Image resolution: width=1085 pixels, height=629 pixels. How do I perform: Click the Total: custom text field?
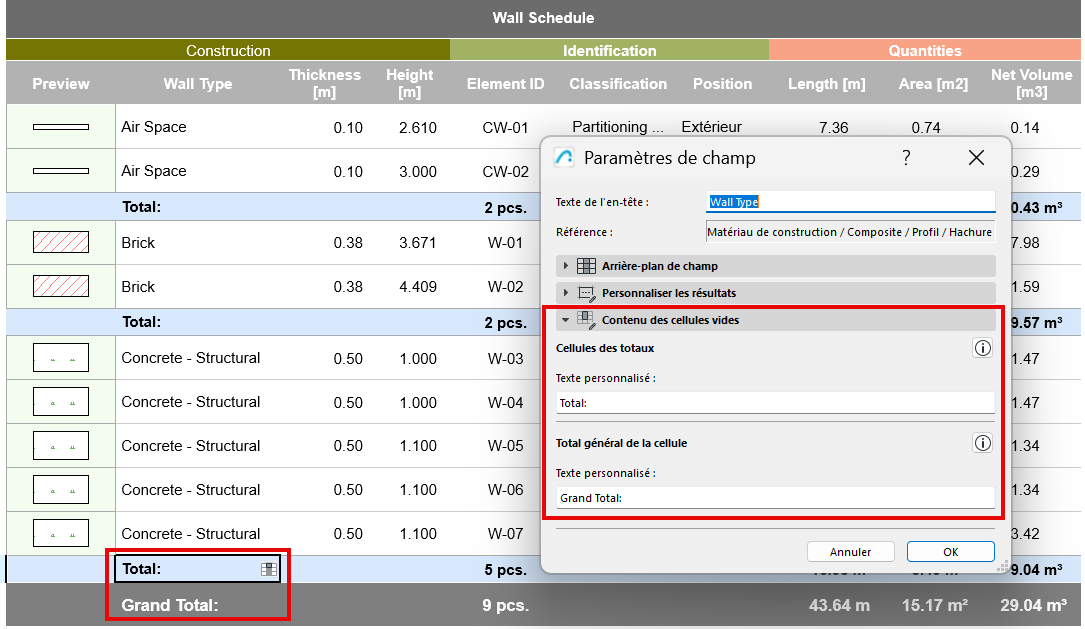(x=776, y=403)
